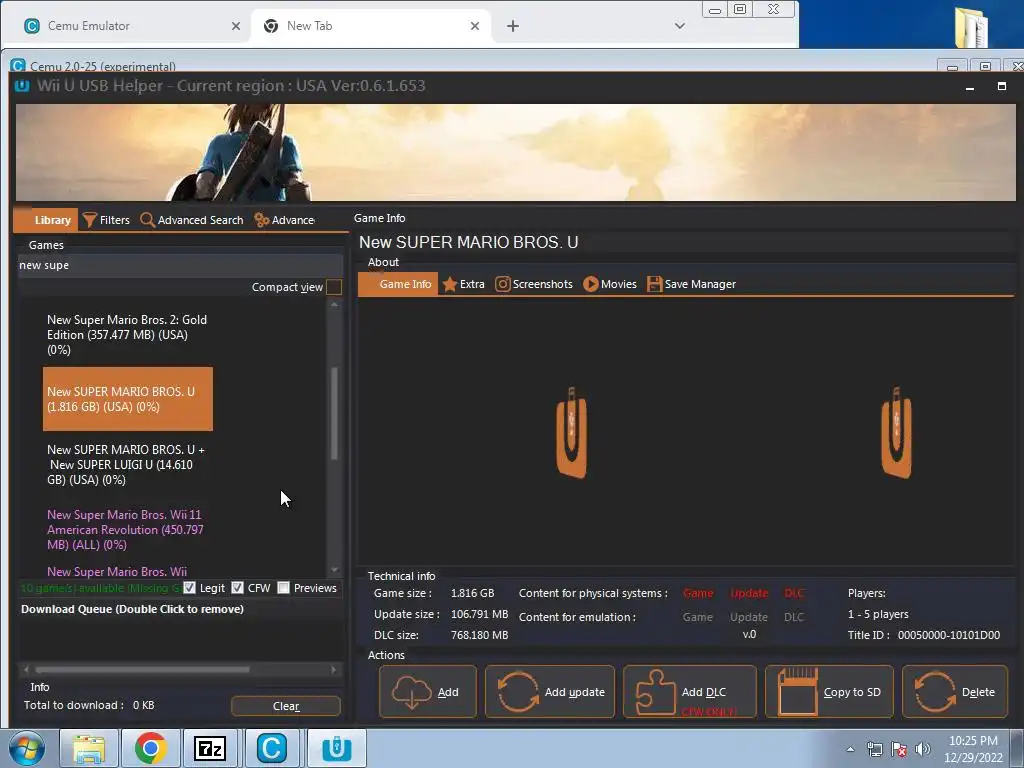Click the red Update physical content label
This screenshot has width=1024, height=768.
(x=748, y=593)
